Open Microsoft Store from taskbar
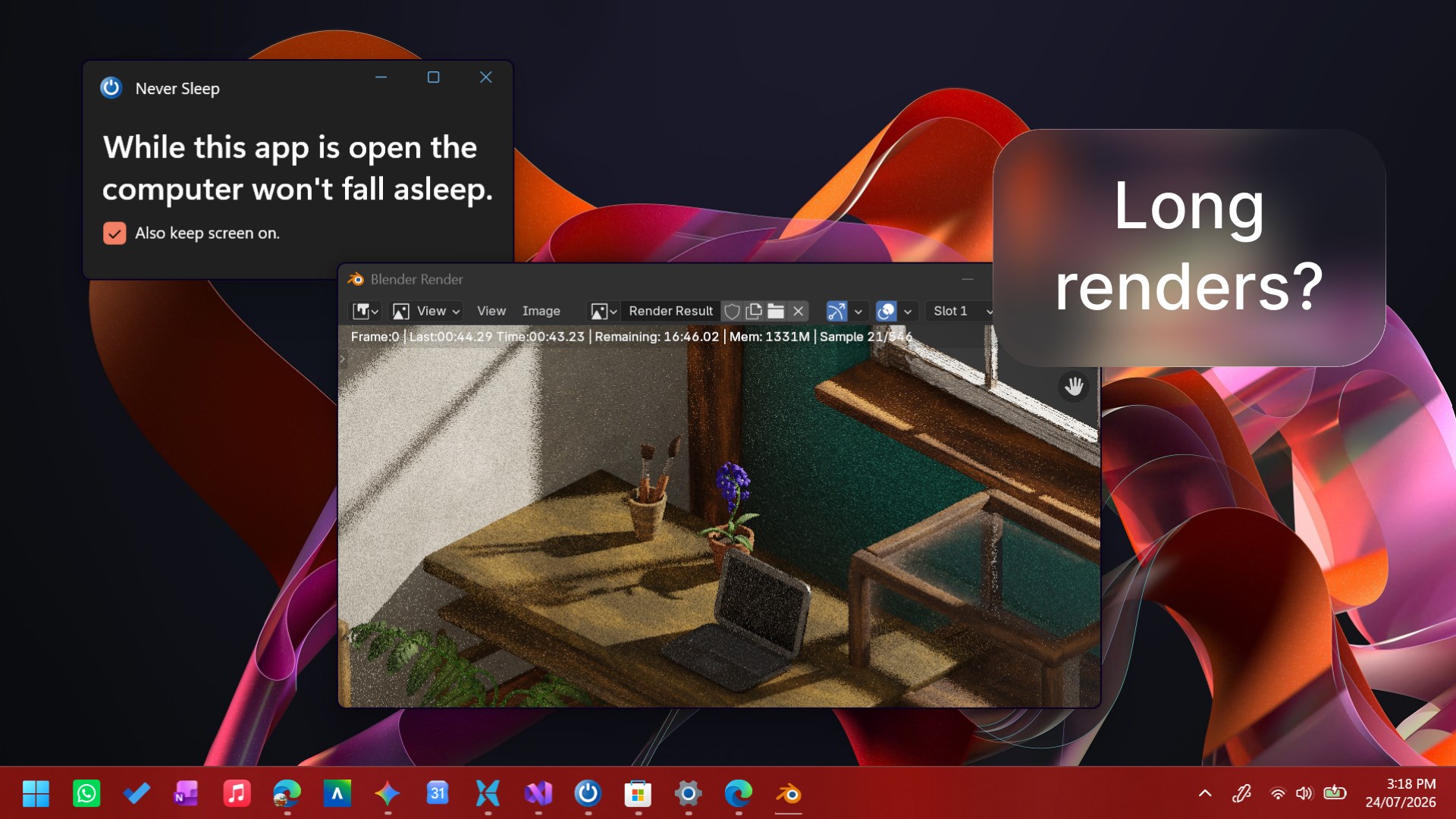Screen dimensions: 1456x819 (638, 794)
